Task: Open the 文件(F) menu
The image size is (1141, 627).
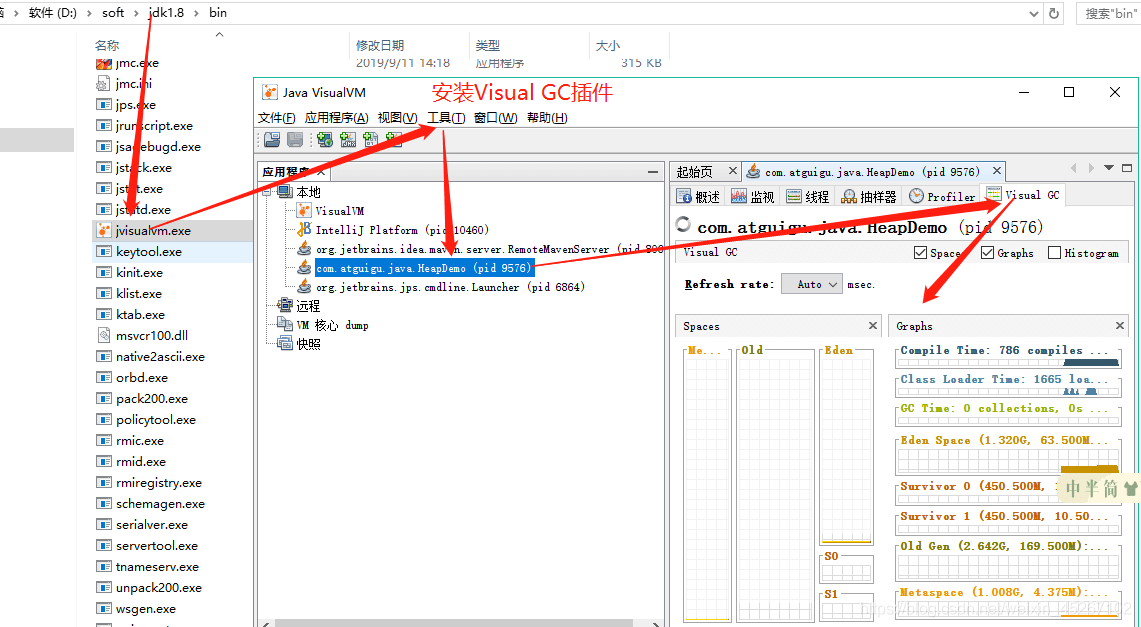Action: pos(277,118)
